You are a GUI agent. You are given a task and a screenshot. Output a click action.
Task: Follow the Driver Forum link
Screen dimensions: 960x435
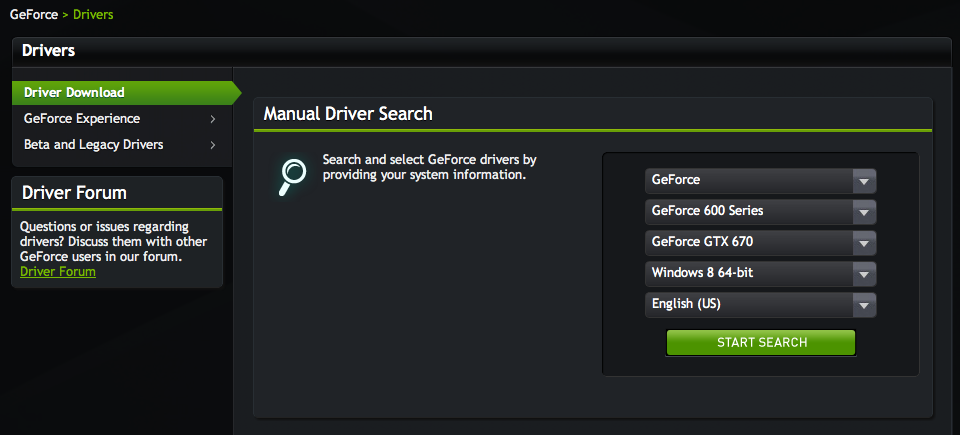pyautogui.click(x=58, y=271)
